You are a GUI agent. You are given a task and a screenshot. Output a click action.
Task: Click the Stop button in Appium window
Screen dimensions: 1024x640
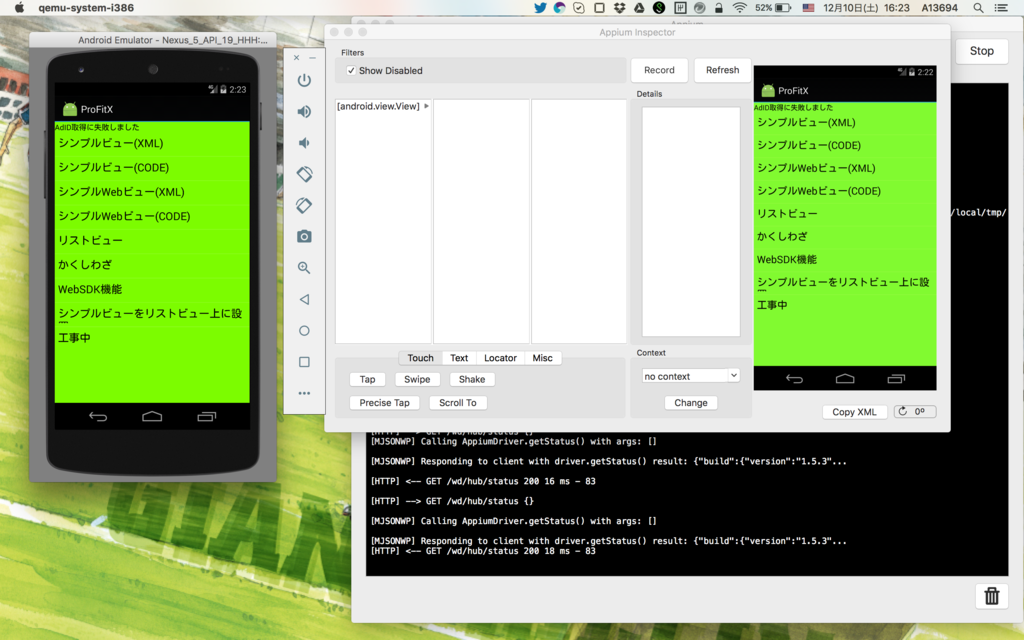pyautogui.click(x=982, y=51)
